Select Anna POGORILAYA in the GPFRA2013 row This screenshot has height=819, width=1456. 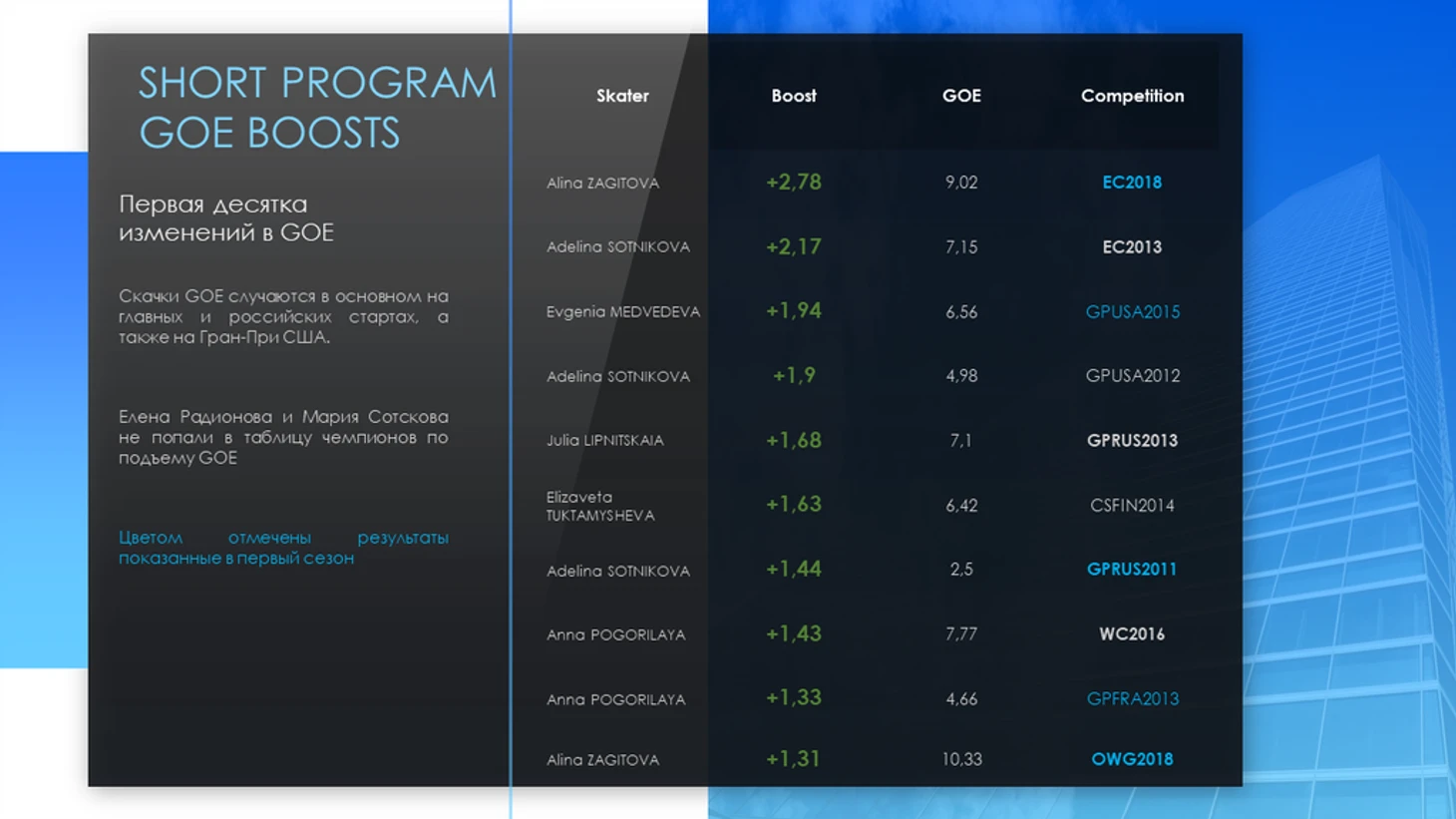coord(615,700)
